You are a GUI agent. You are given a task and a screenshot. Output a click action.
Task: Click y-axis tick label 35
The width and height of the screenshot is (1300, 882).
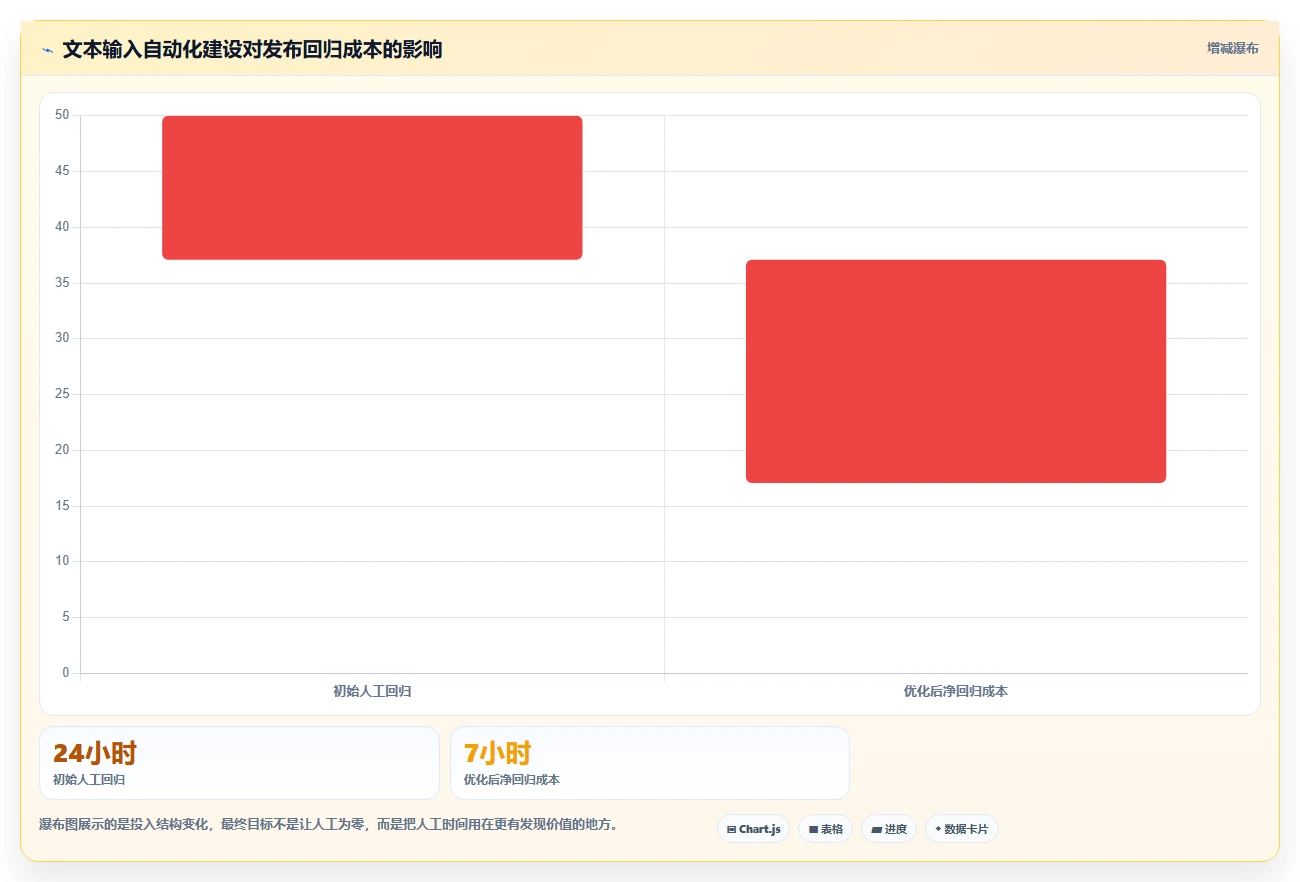pos(62,282)
